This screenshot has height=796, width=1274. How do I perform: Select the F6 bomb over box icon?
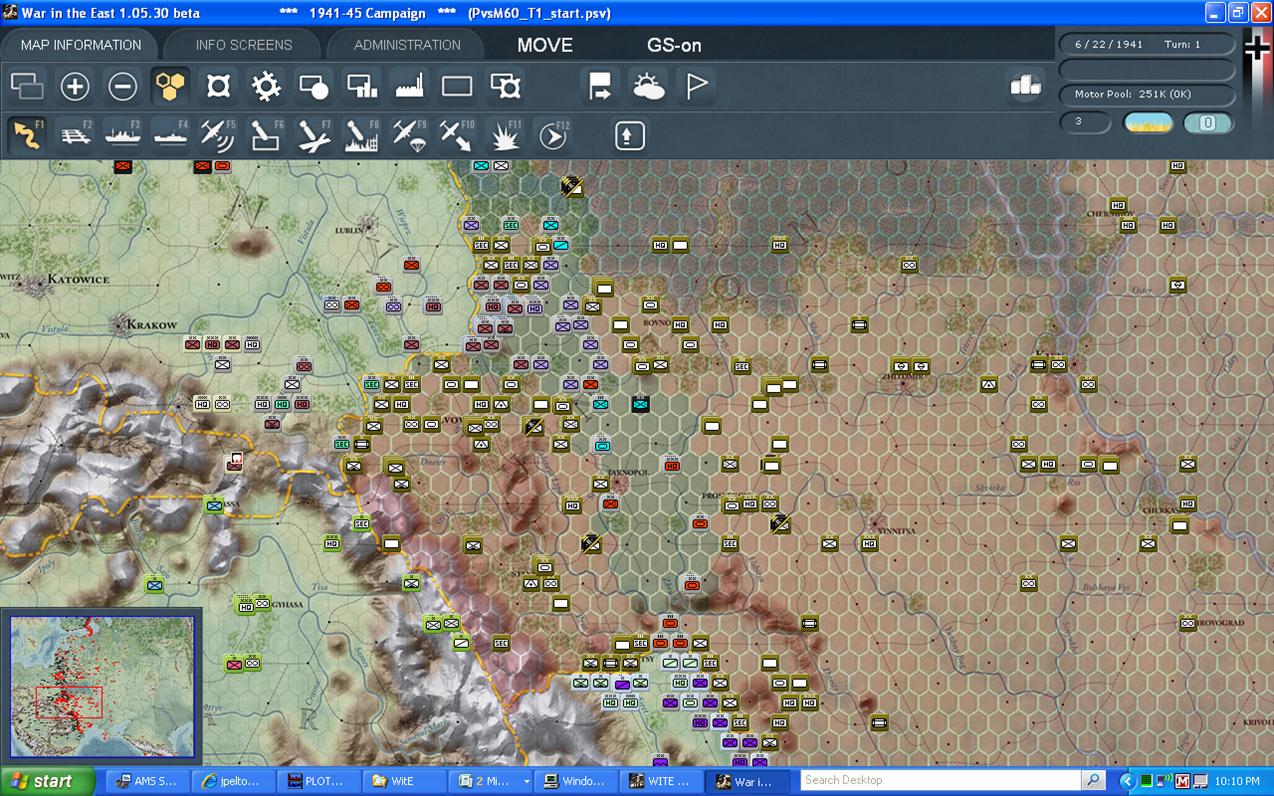click(266, 135)
